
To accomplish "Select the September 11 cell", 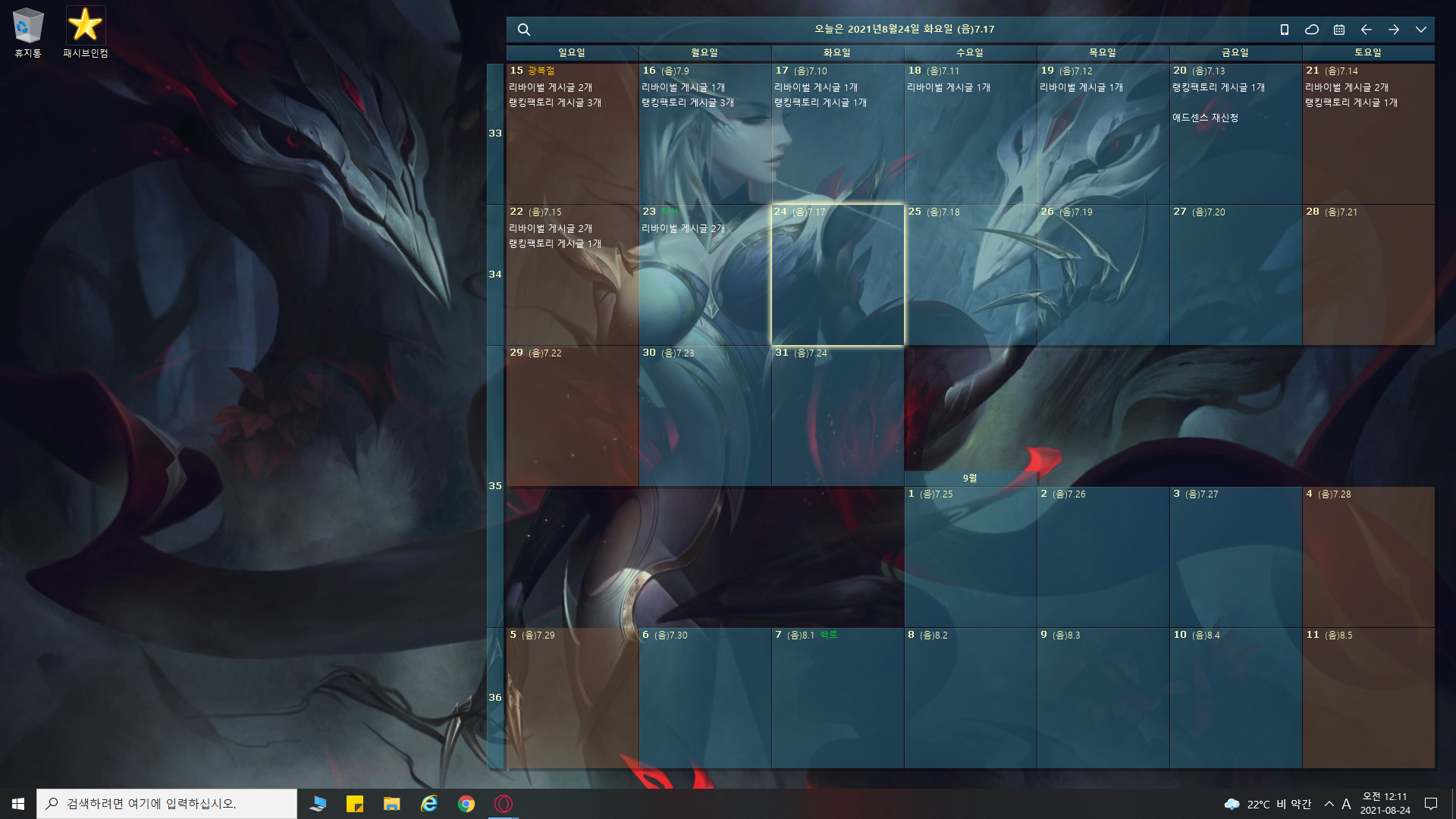I will (x=1368, y=698).
